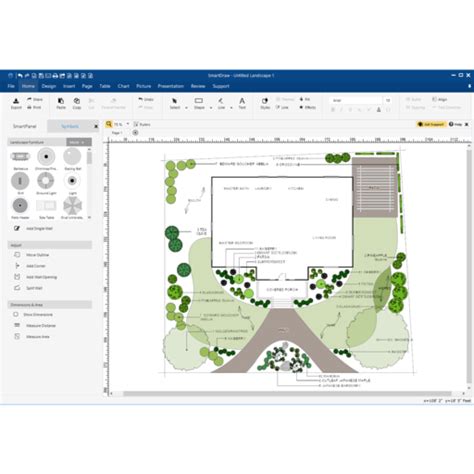Click the Undo button in ribbon
The width and height of the screenshot is (474, 474).
(x=146, y=99)
